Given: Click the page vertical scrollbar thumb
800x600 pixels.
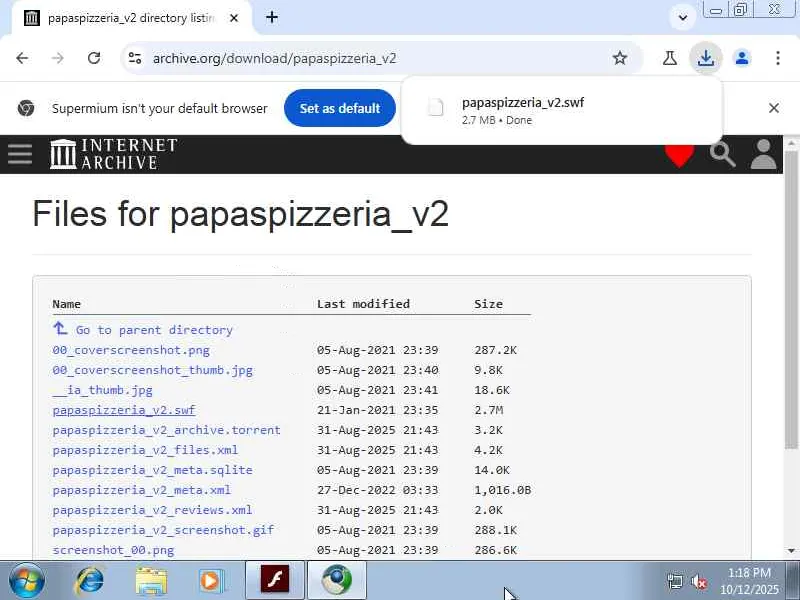Looking at the screenshot, I should coord(791,300).
